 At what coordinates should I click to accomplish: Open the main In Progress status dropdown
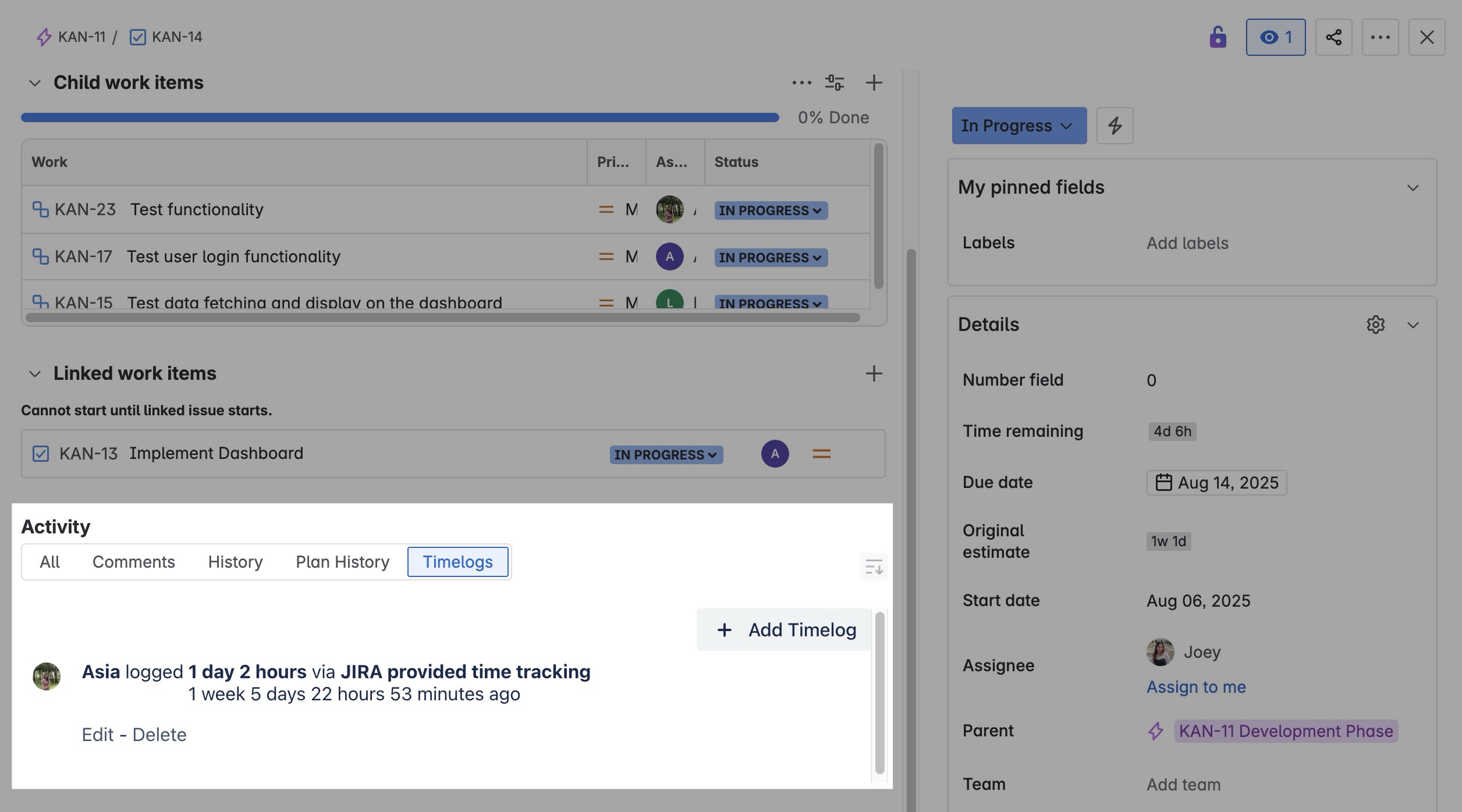point(1019,126)
